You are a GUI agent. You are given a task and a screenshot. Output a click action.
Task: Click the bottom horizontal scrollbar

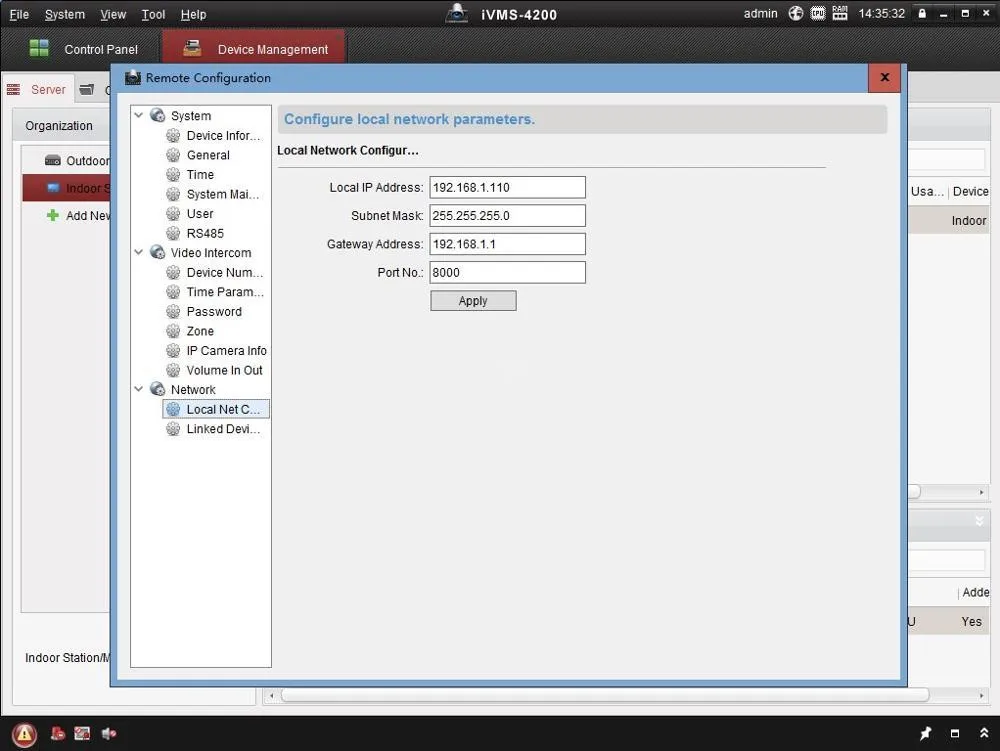tap(604, 695)
